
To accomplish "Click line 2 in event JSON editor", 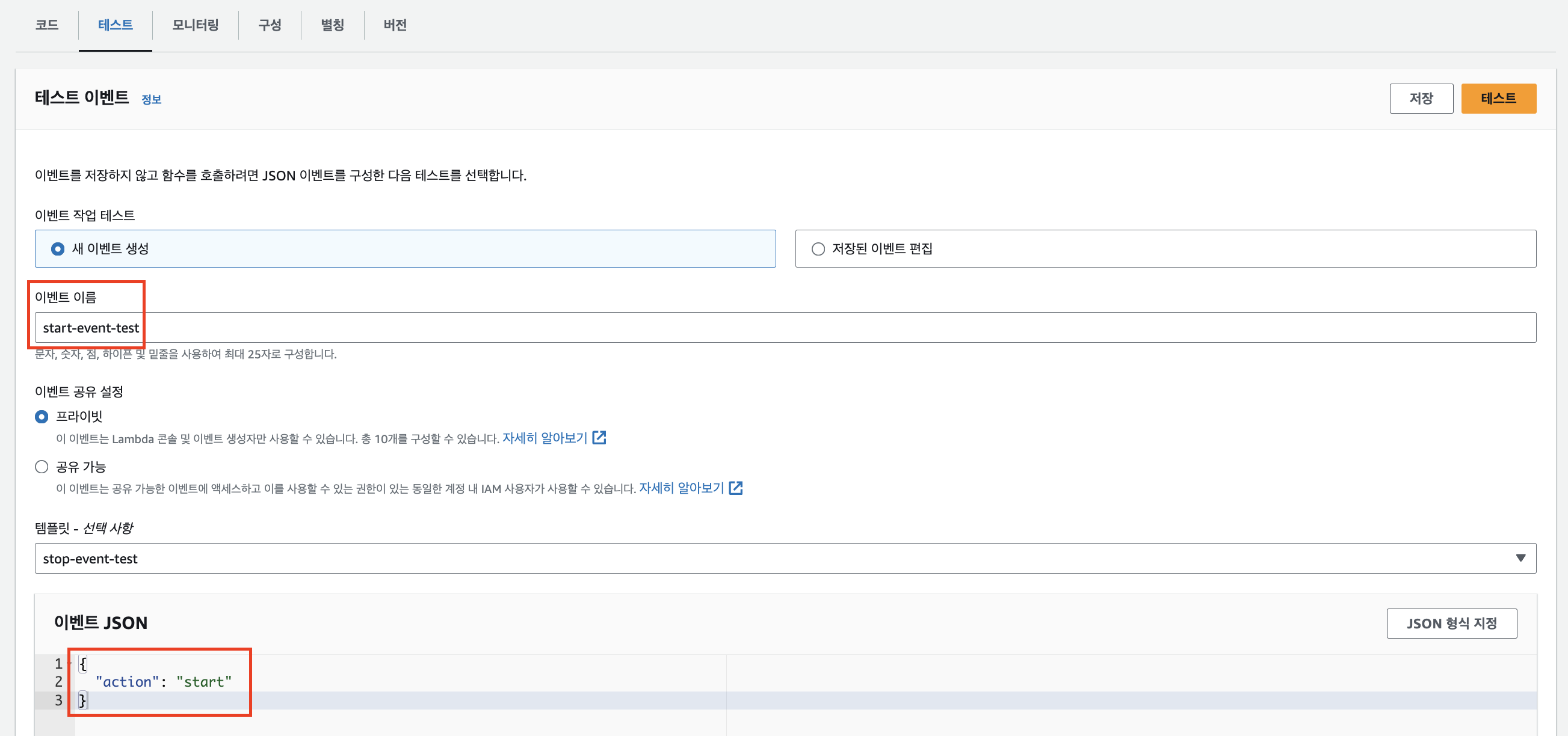I will (x=426, y=682).
